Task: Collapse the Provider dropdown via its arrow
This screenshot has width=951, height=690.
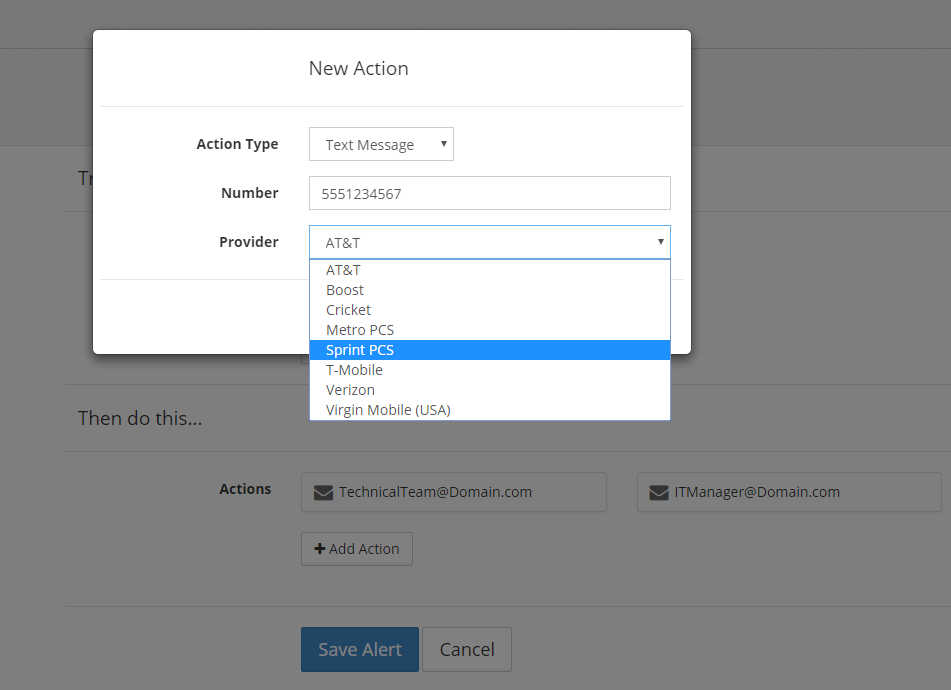Action: [660, 242]
